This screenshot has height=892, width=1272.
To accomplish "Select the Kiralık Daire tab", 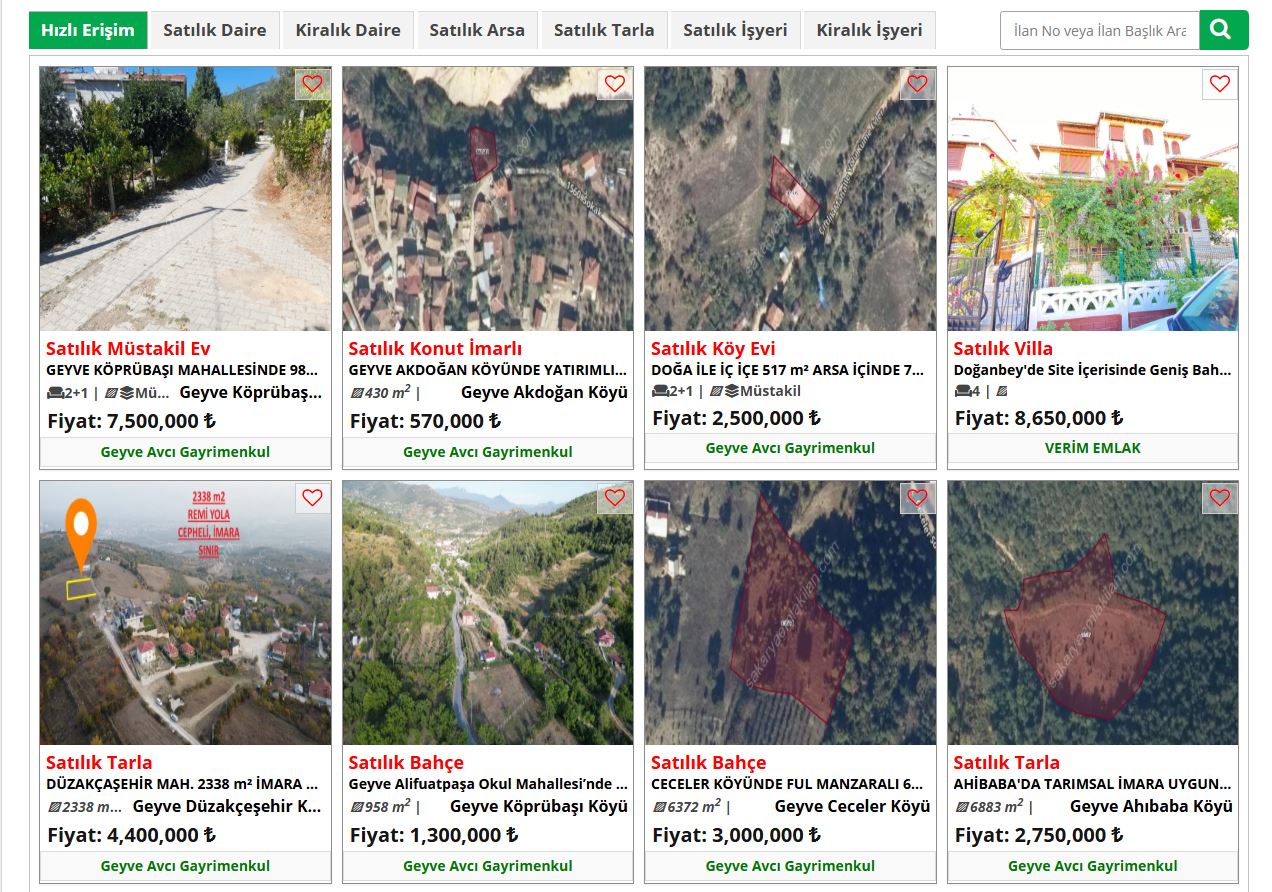I will click(348, 30).
